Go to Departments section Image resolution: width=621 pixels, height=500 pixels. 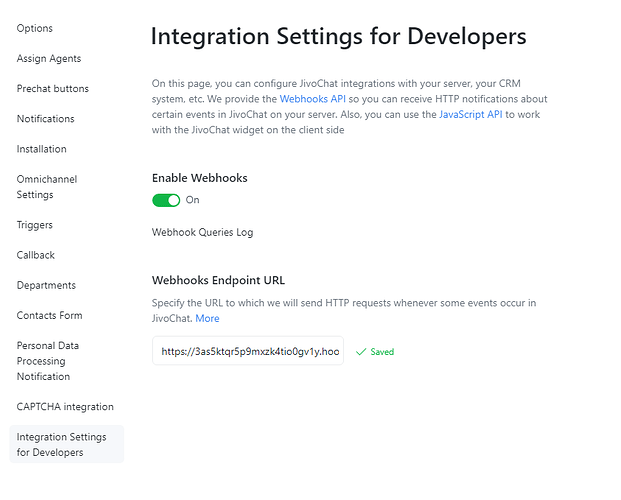click(x=46, y=285)
